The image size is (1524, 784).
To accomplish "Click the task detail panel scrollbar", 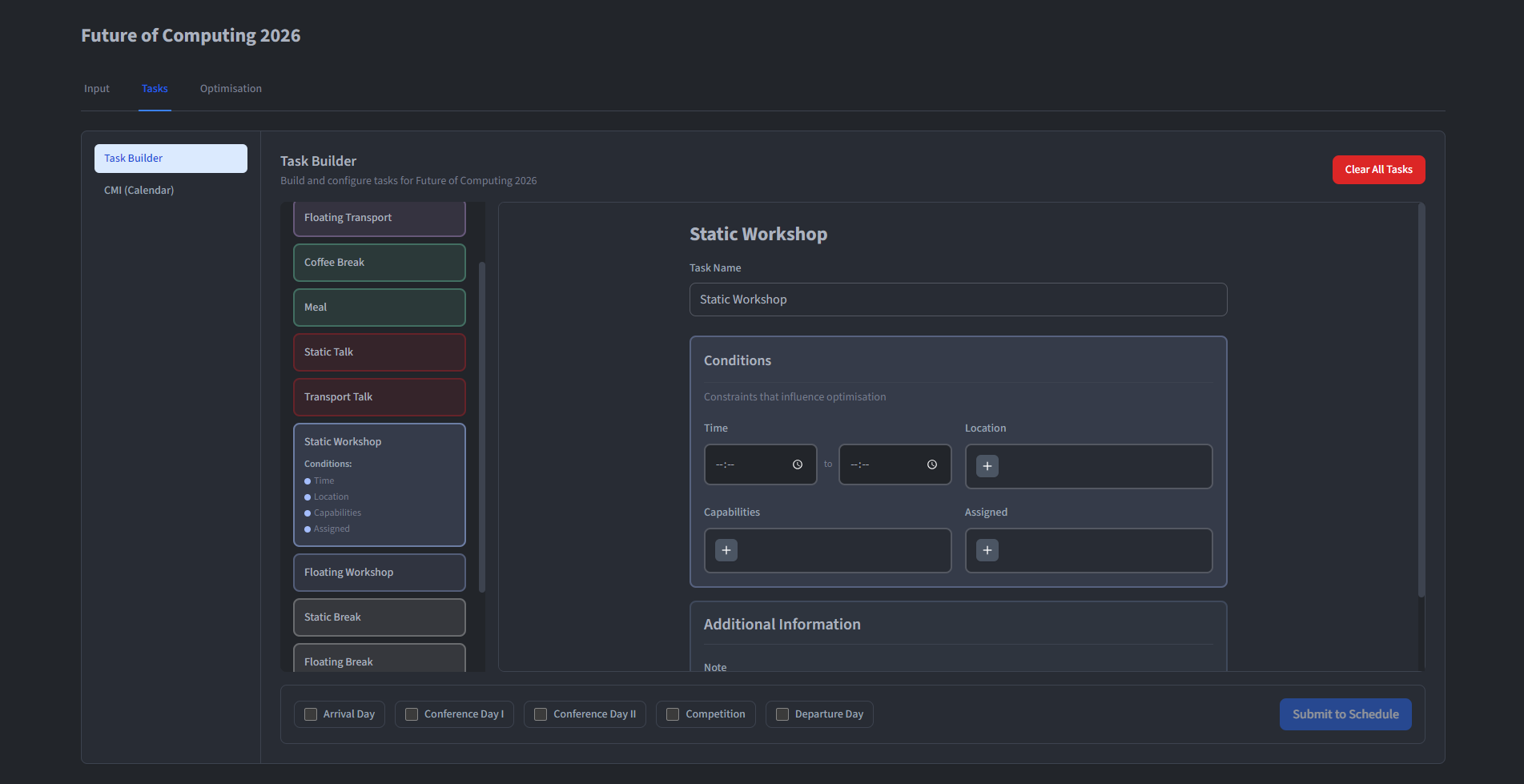I will 1421,400.
